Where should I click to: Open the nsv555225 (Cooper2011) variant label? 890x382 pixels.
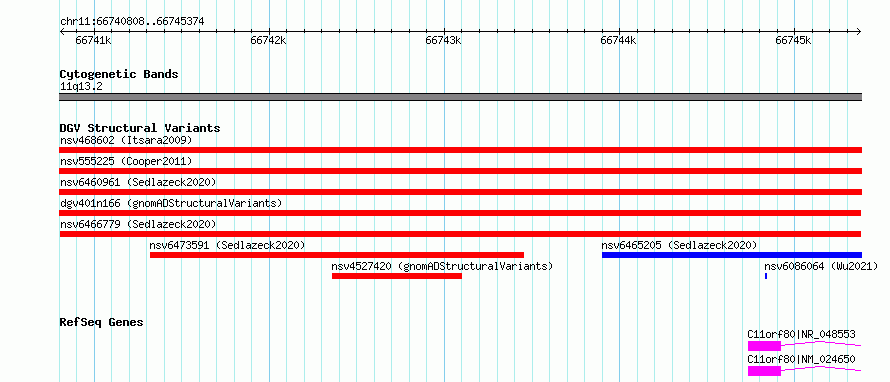point(126,161)
